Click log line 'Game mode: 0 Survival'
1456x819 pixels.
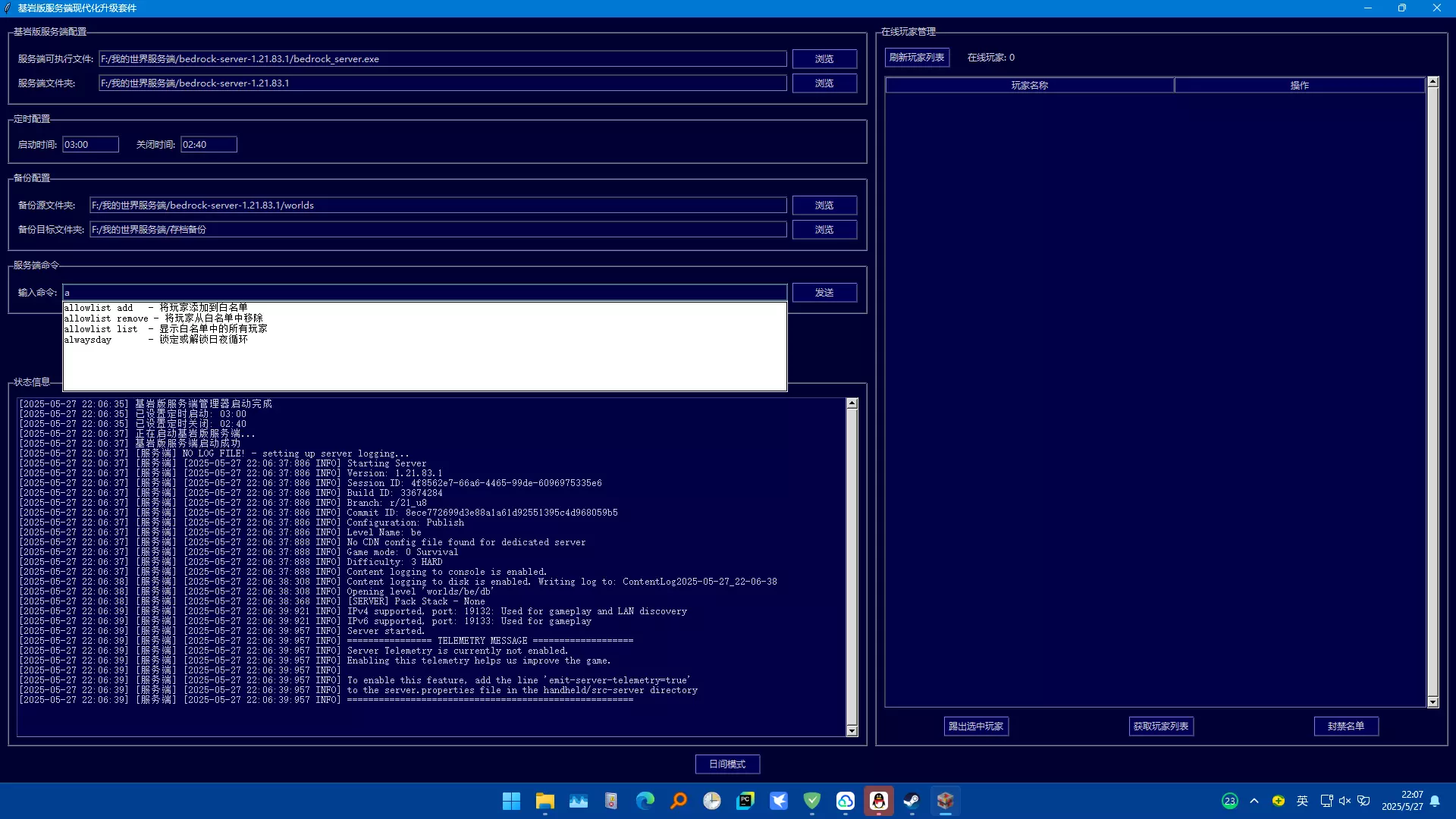click(x=403, y=552)
